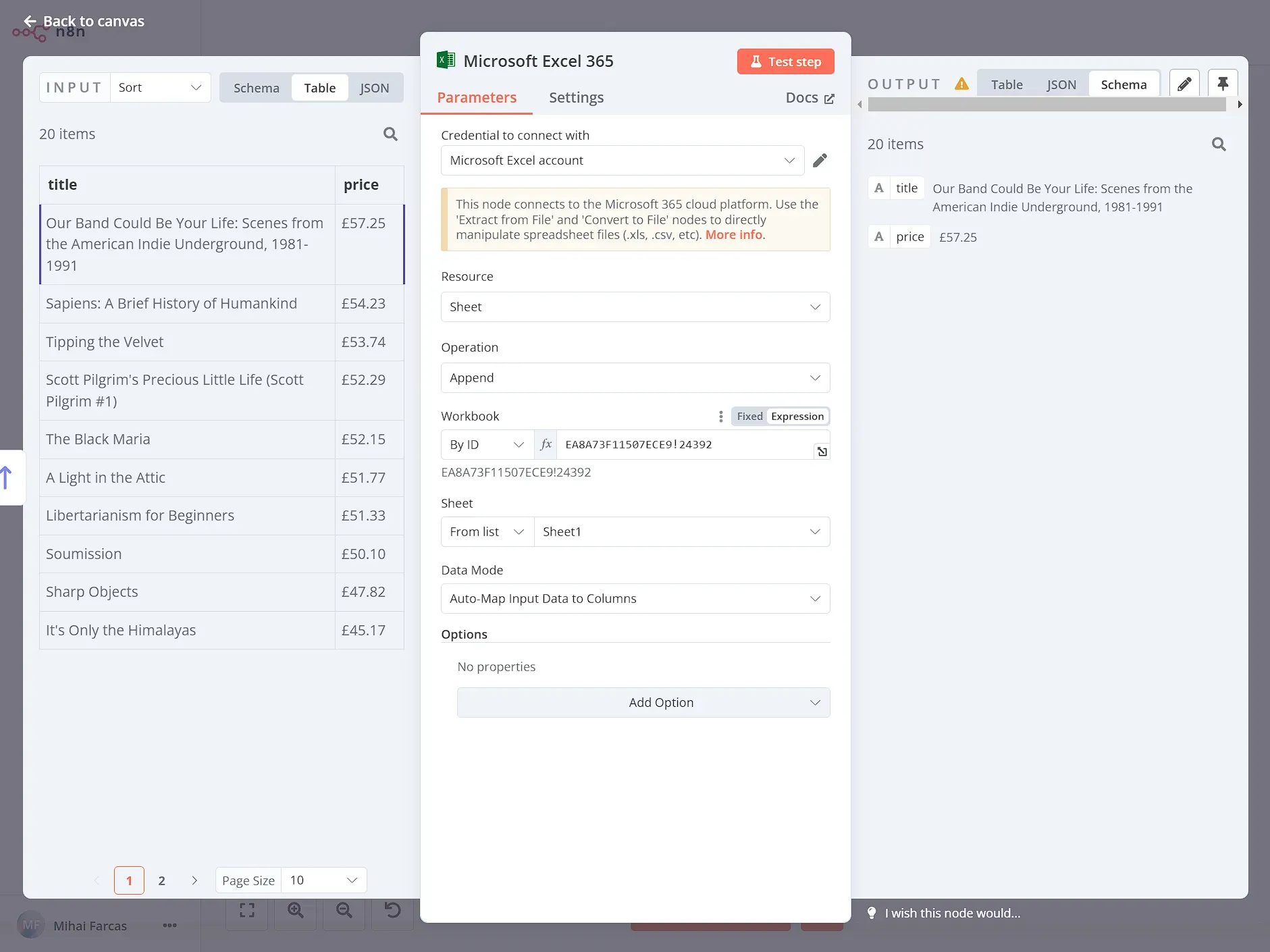This screenshot has width=1270, height=952.
Task: Open the Sort input node dropdown
Action: [x=161, y=88]
